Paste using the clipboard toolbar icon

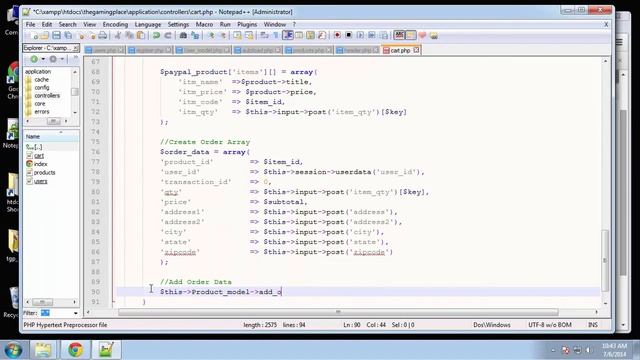point(141,36)
